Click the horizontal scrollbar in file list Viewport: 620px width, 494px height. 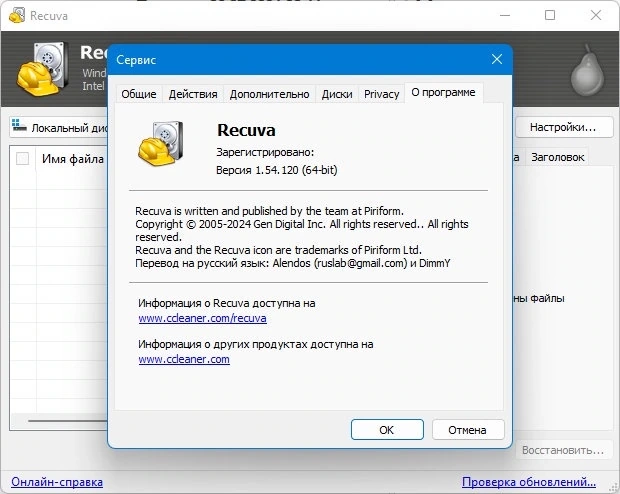pyautogui.click(x=67, y=421)
